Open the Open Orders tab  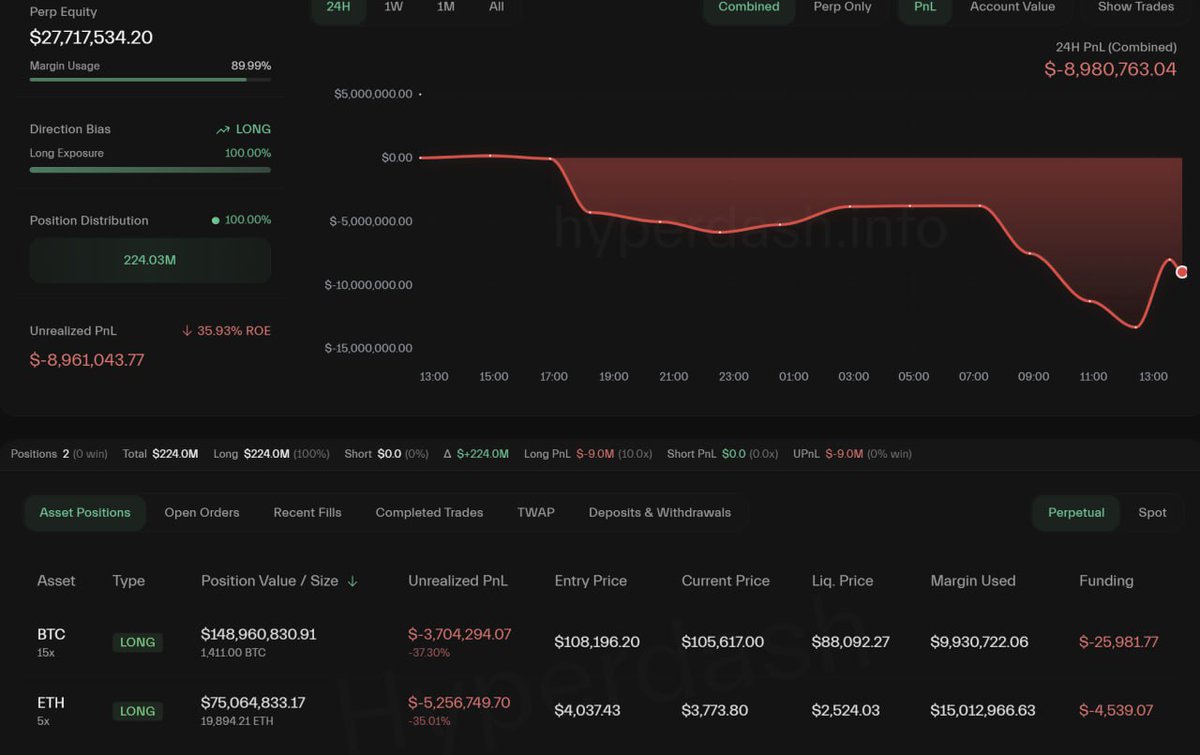(x=202, y=512)
